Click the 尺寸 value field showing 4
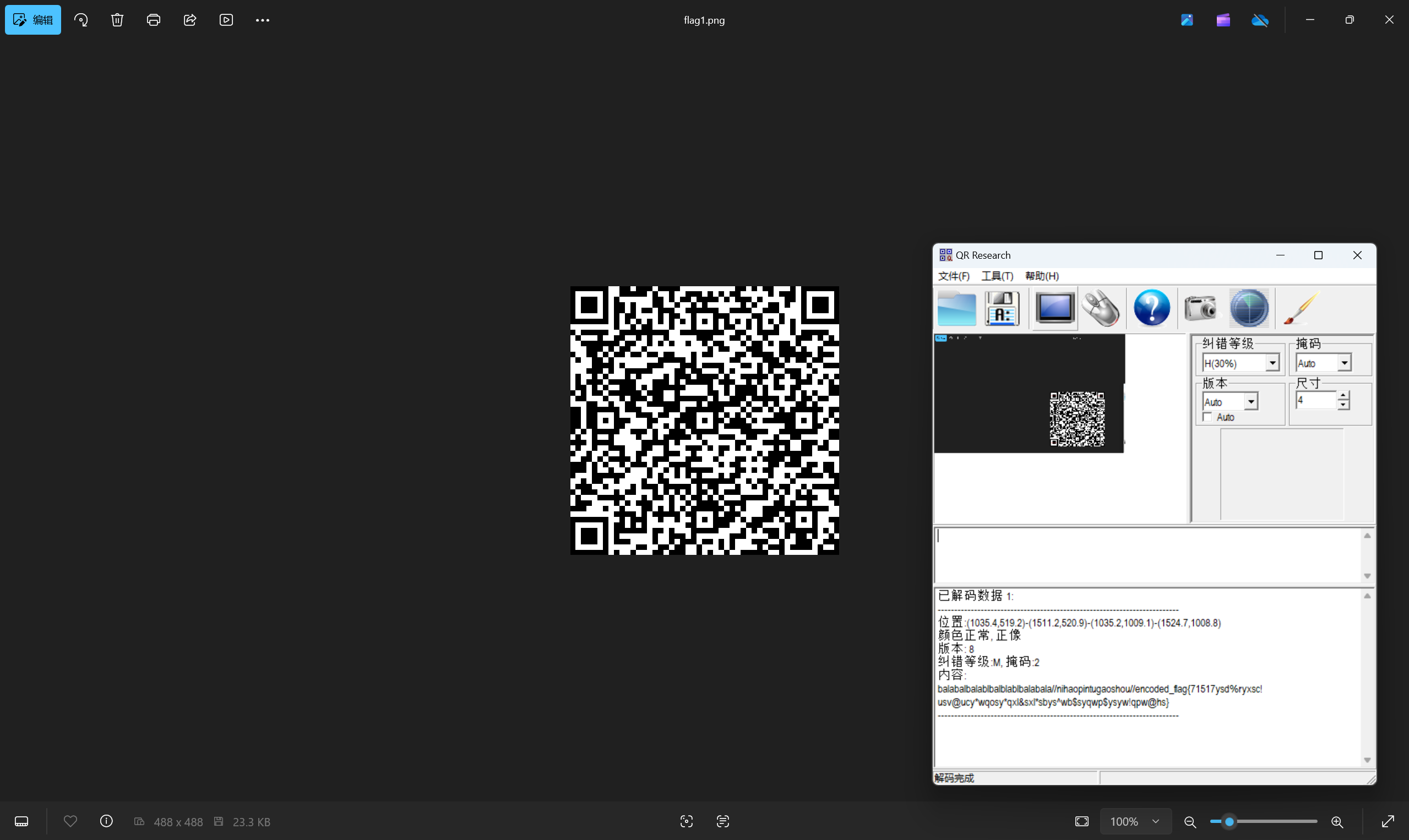This screenshot has width=1409, height=840. point(1316,400)
